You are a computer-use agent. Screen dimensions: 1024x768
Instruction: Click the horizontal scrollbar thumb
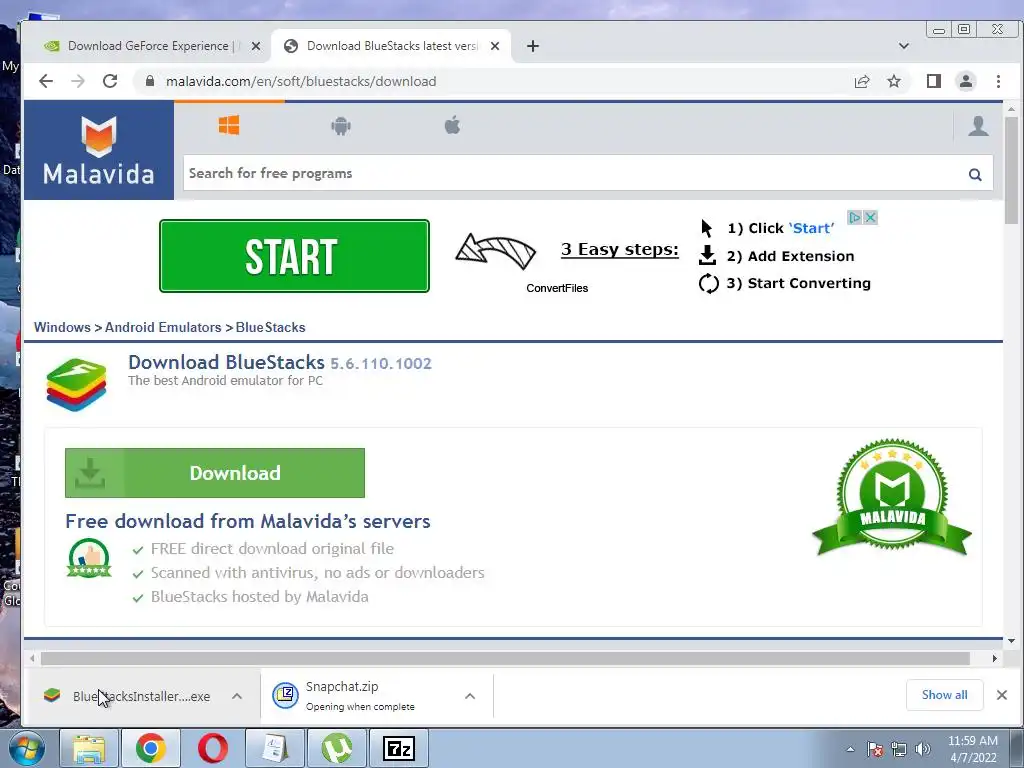505,658
